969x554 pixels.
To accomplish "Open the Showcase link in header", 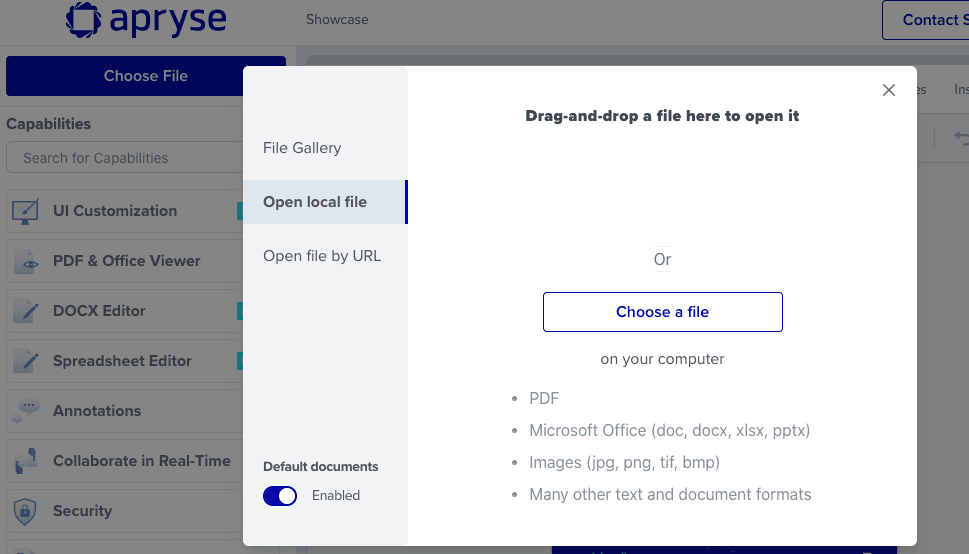I will click(x=337, y=19).
